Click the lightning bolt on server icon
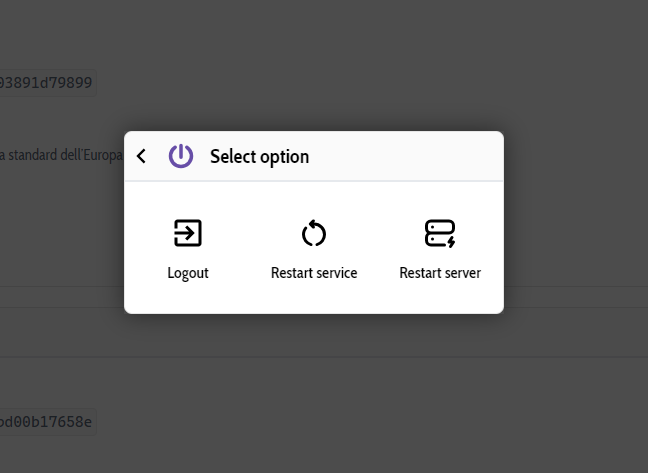 (x=451, y=241)
